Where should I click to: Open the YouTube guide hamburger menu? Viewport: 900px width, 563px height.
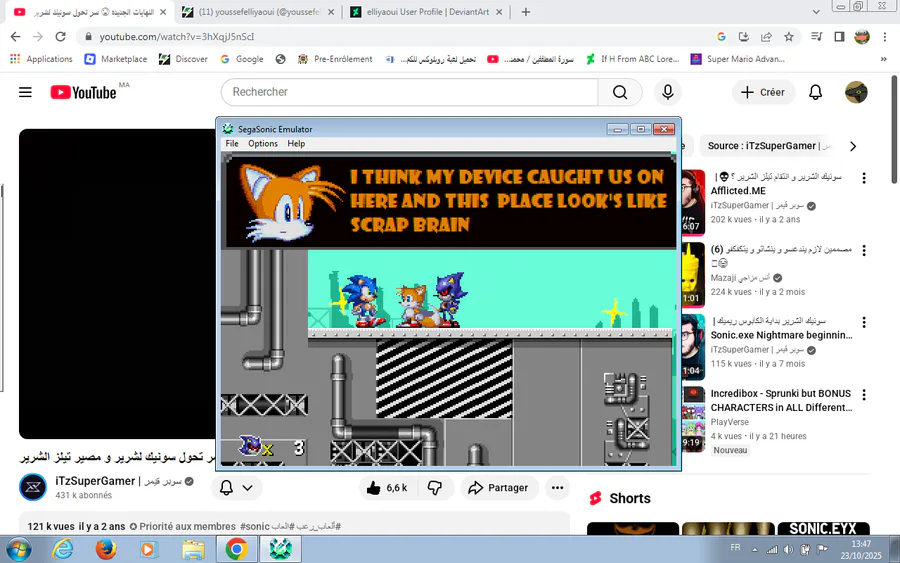25,92
